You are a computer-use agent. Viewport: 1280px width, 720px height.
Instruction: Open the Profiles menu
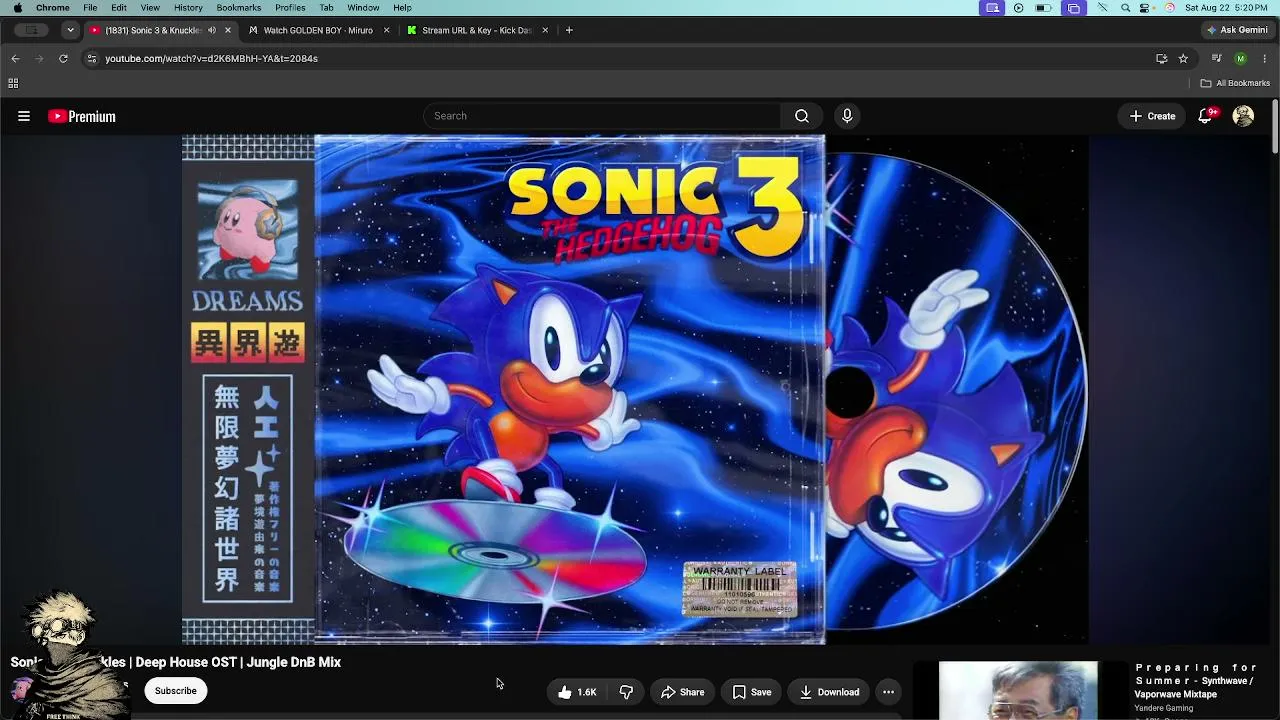[x=290, y=8]
